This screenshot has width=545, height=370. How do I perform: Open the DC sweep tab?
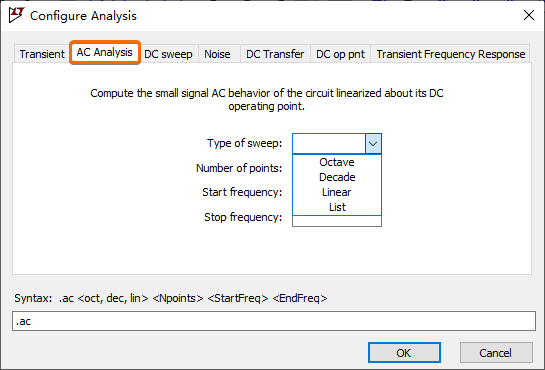[168, 54]
